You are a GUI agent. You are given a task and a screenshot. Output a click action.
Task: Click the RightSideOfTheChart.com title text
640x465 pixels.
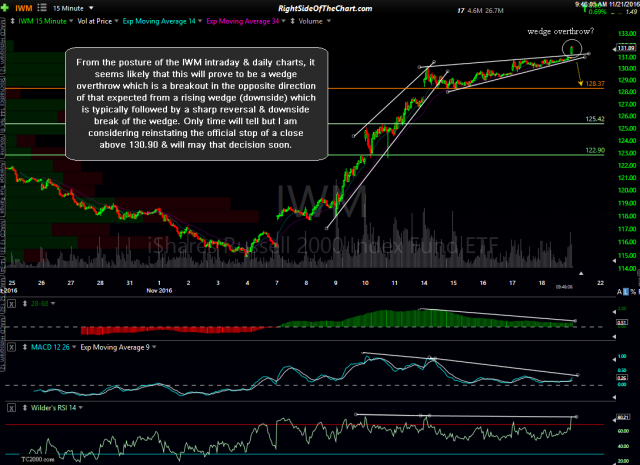(325, 8)
